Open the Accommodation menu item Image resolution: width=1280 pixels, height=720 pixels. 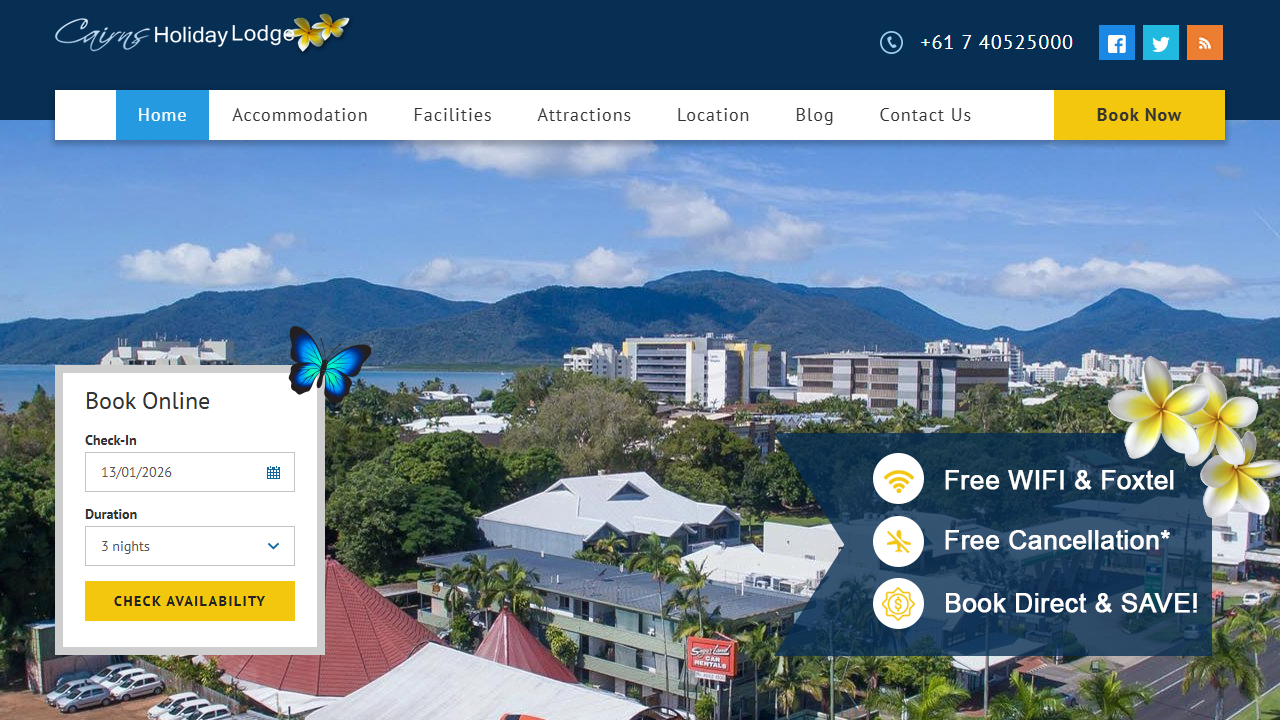click(300, 115)
